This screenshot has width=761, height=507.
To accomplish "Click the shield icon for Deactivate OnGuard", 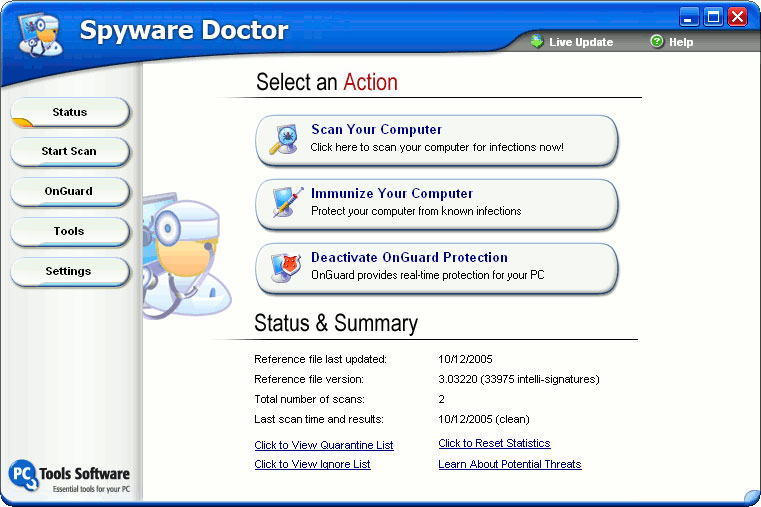I will coord(283,267).
